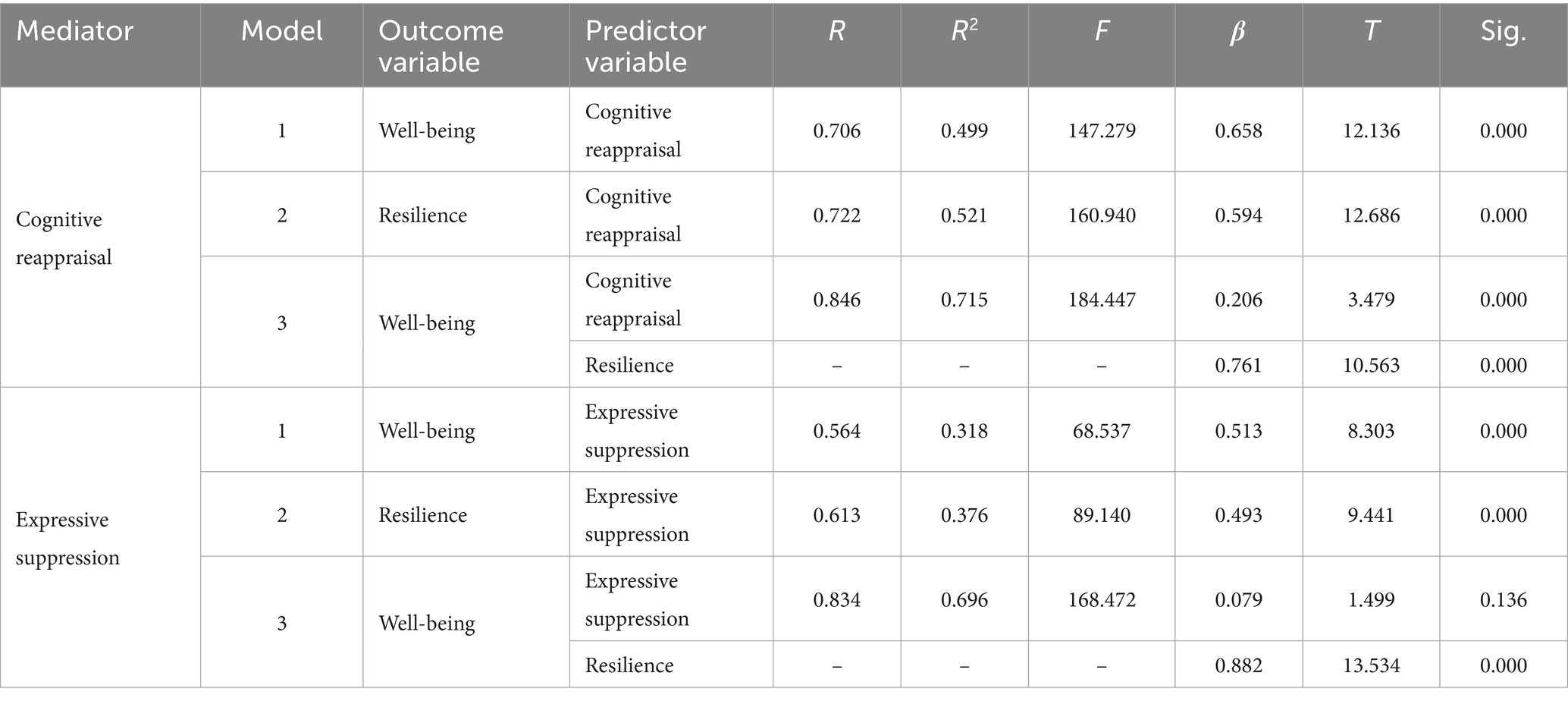Click the F value 184.447

[1102, 300]
